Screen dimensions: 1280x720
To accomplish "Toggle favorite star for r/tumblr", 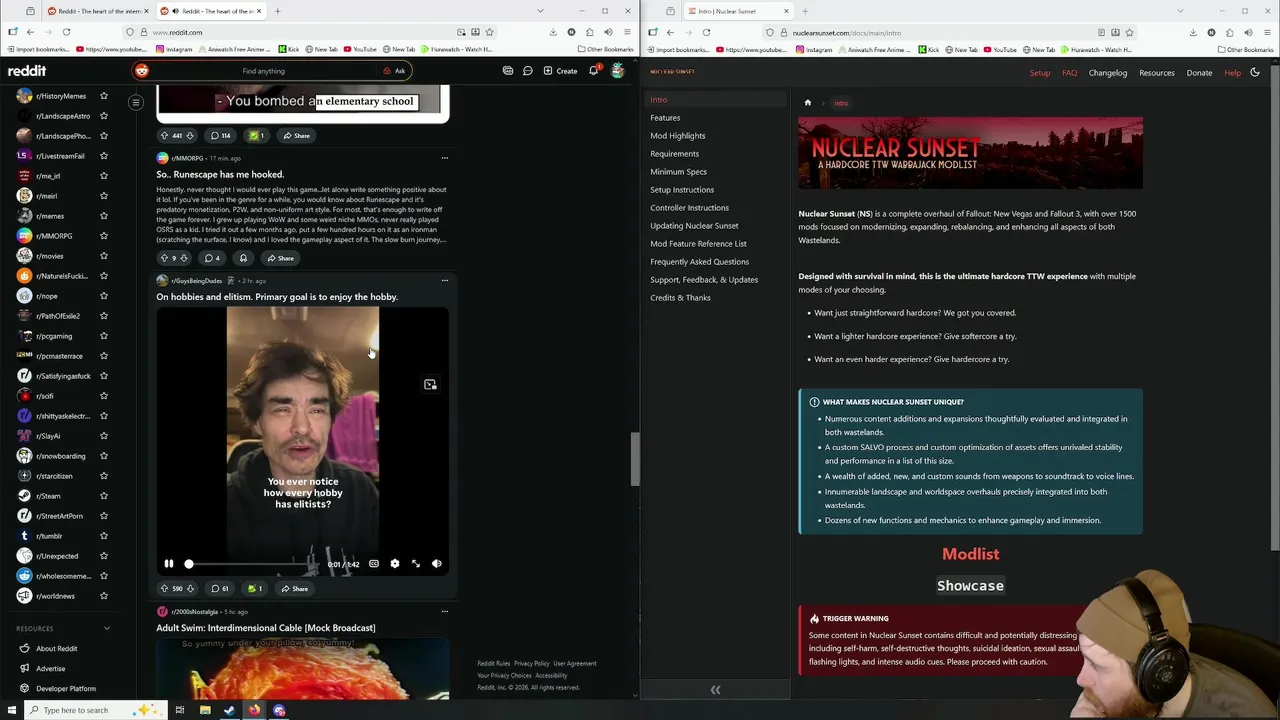I will [x=104, y=536].
